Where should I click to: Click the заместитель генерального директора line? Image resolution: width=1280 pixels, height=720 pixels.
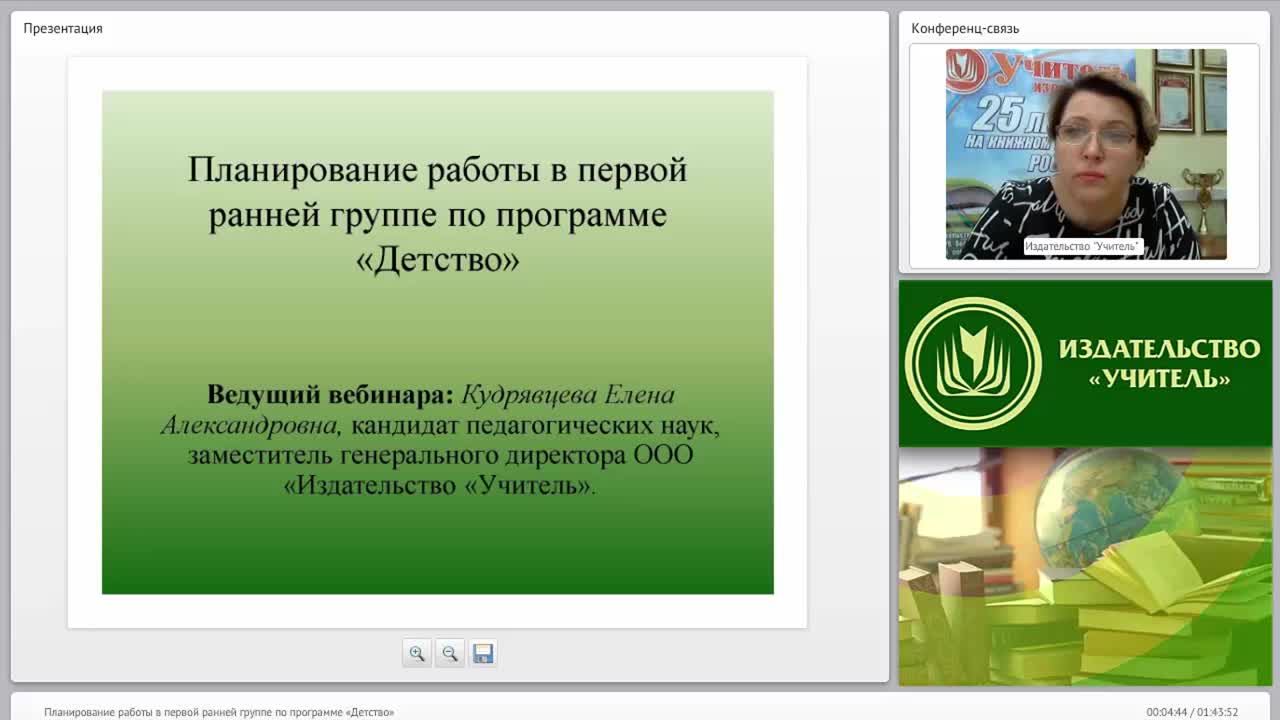440,456
